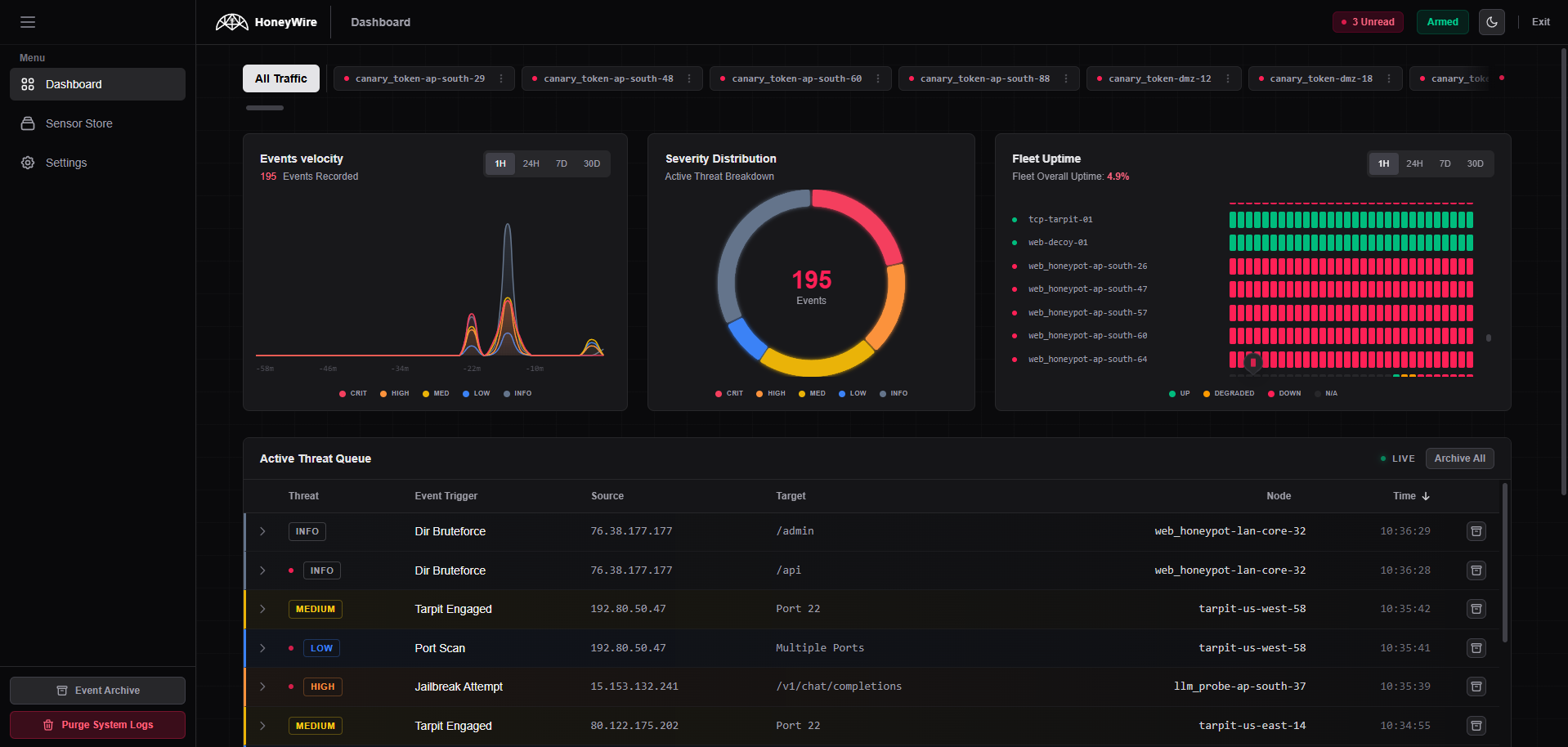Sort the queue by the Time column arrow
Image resolution: width=1568 pixels, height=747 pixels.
point(1427,496)
